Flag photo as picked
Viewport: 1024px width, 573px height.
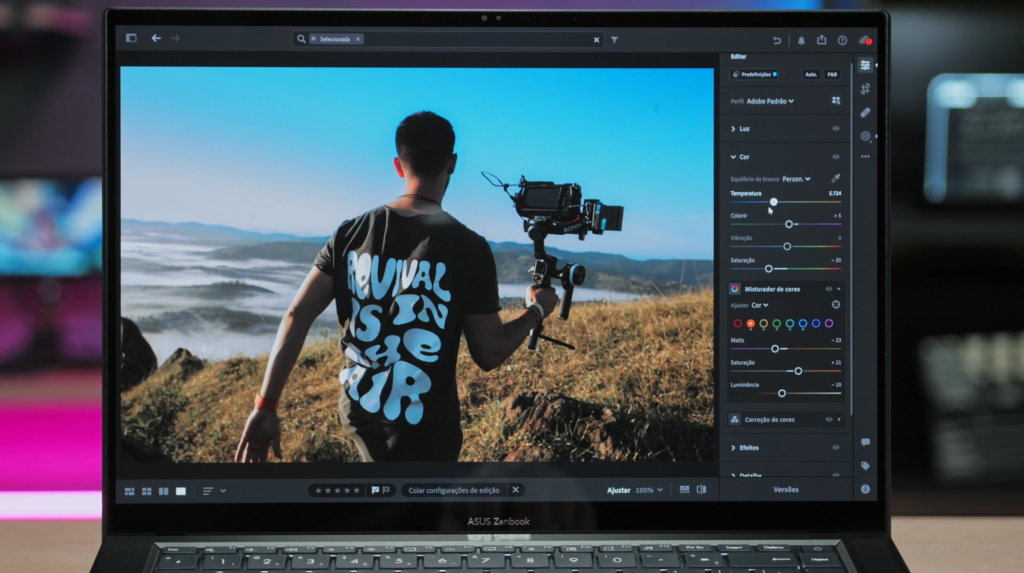376,490
